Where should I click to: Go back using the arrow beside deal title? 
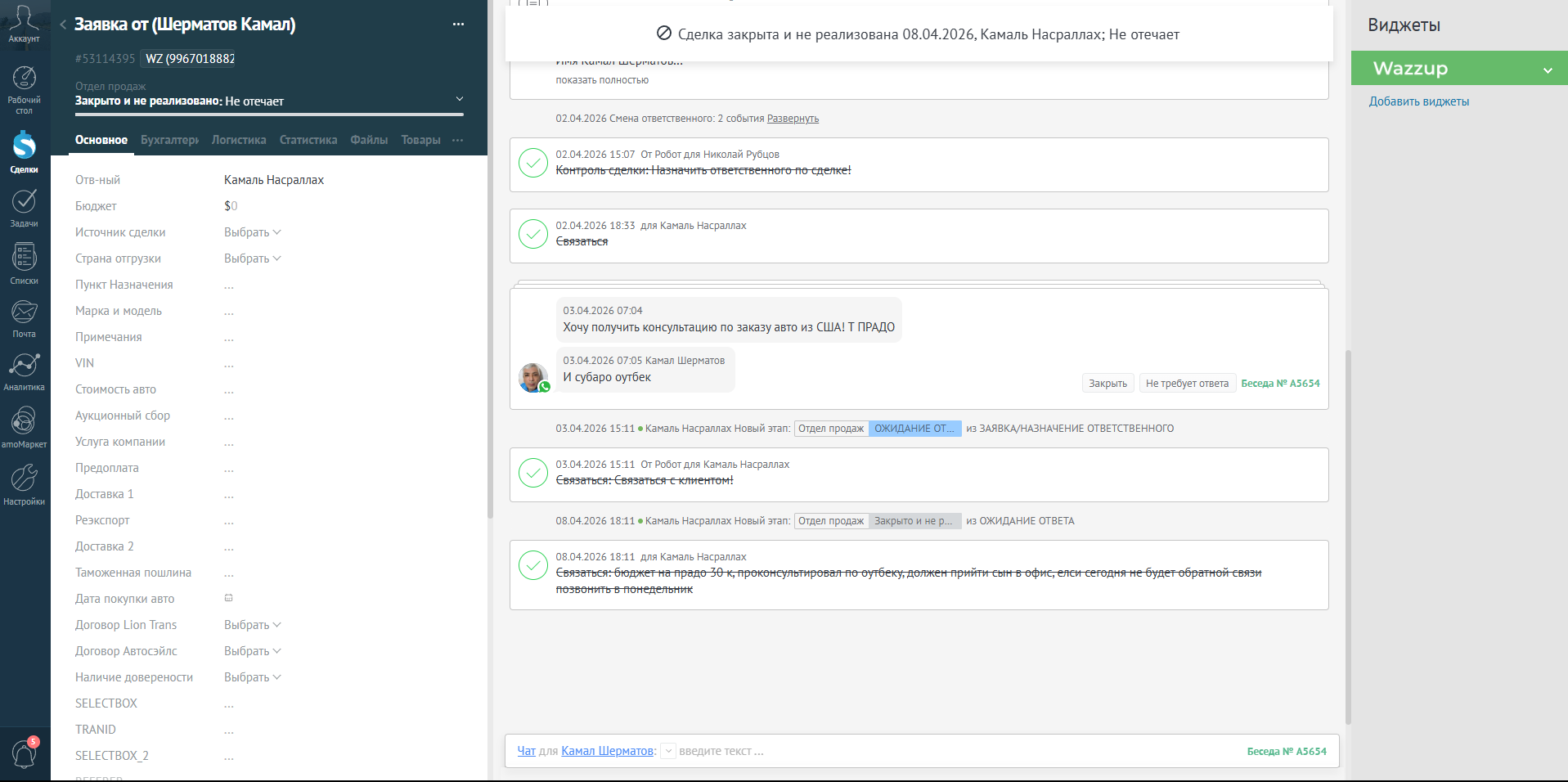point(63,25)
